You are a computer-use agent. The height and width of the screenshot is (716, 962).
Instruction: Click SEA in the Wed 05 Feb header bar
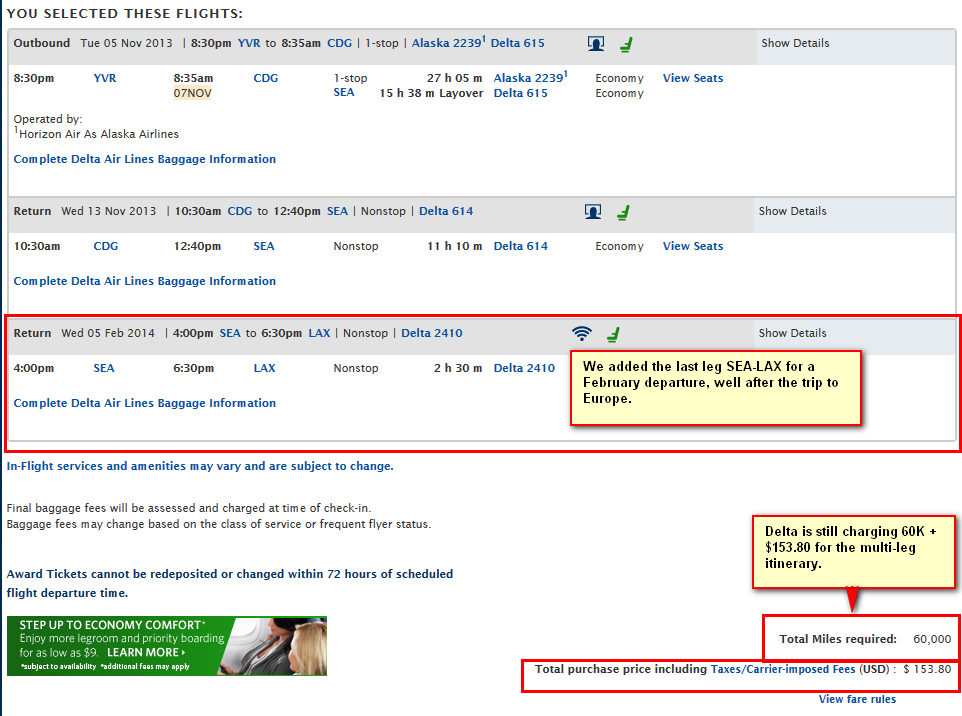coord(230,333)
